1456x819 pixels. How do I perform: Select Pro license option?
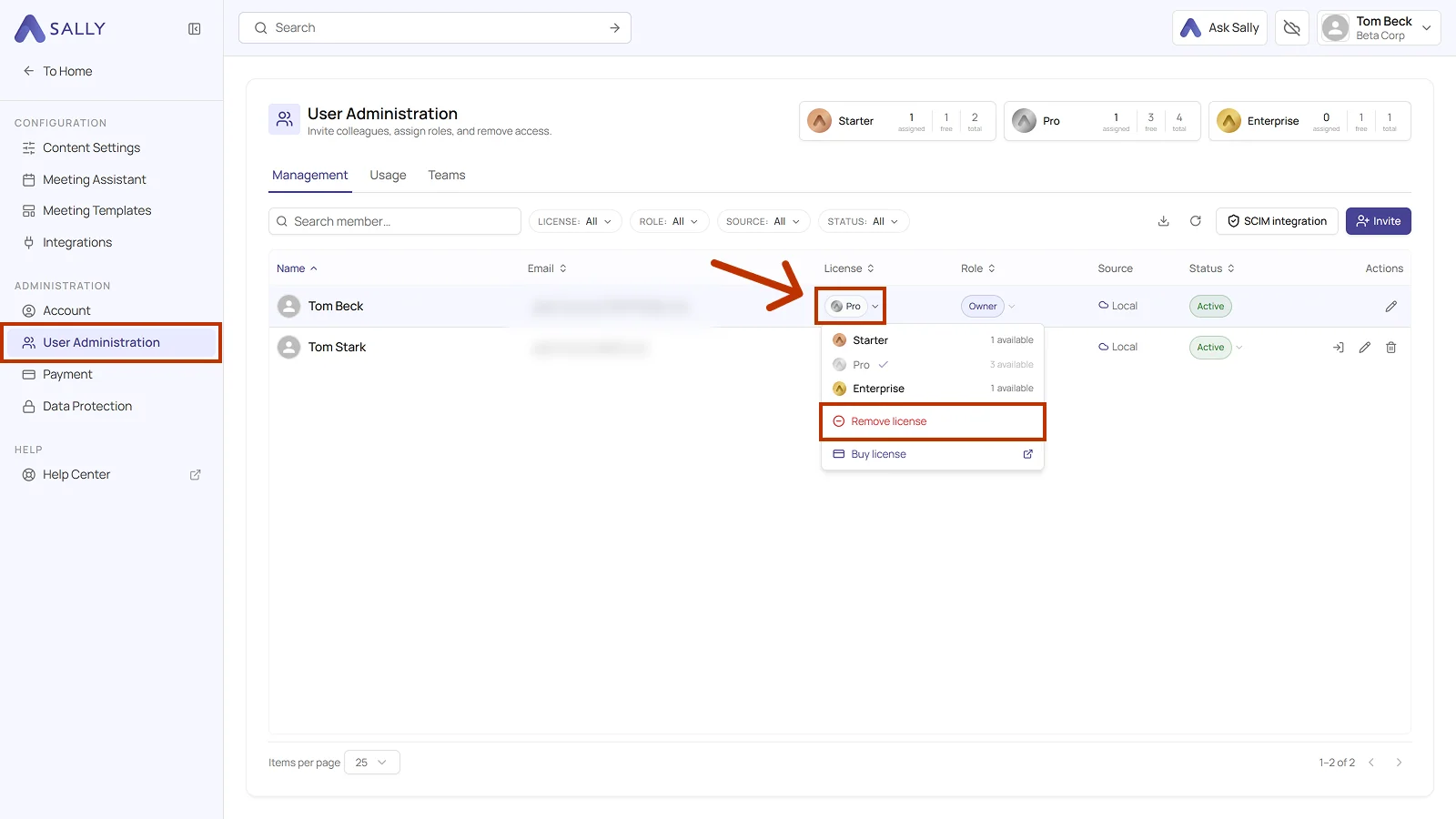[933, 365]
